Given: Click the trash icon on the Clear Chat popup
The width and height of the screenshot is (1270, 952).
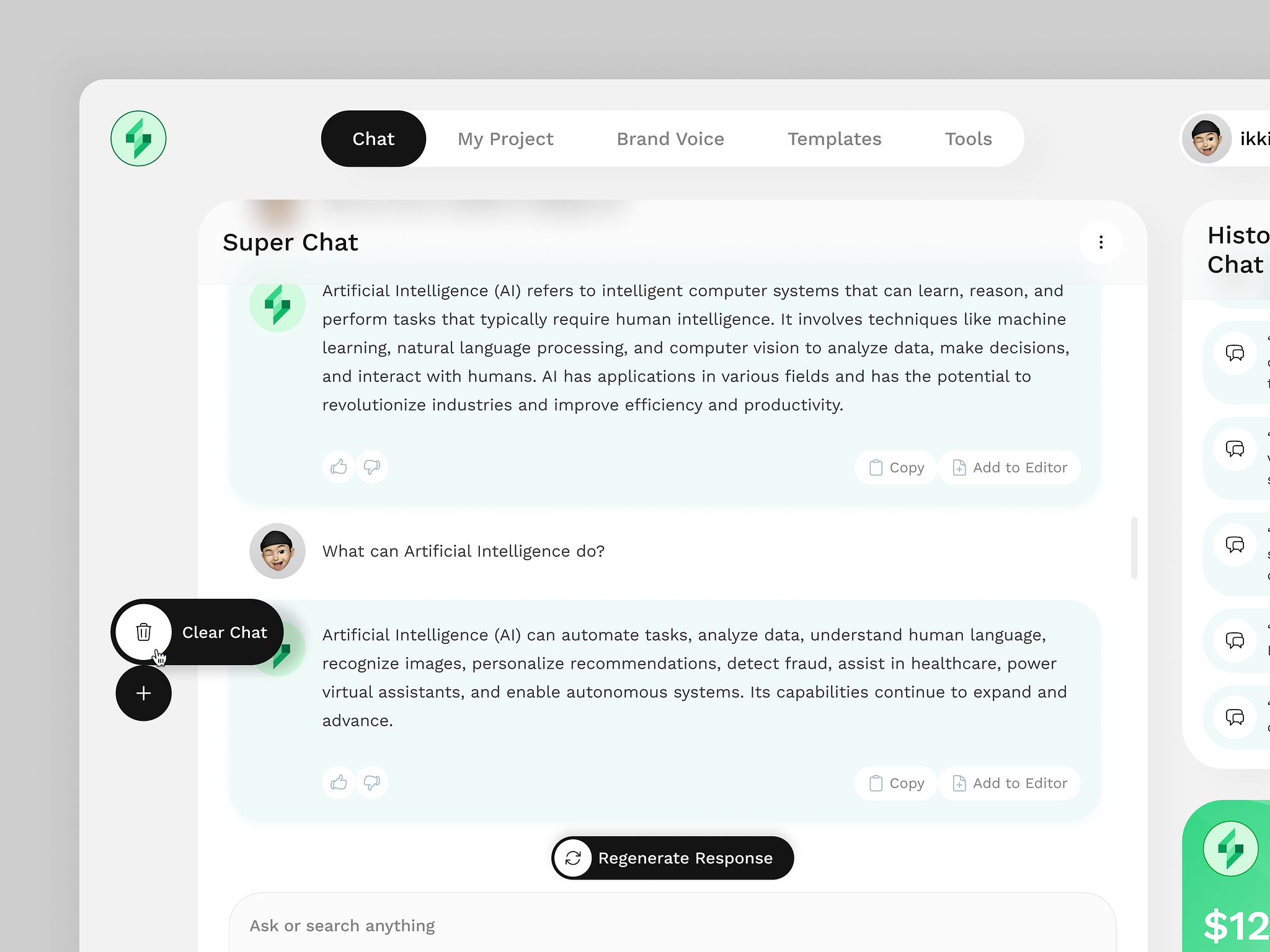Looking at the screenshot, I should pos(143,632).
